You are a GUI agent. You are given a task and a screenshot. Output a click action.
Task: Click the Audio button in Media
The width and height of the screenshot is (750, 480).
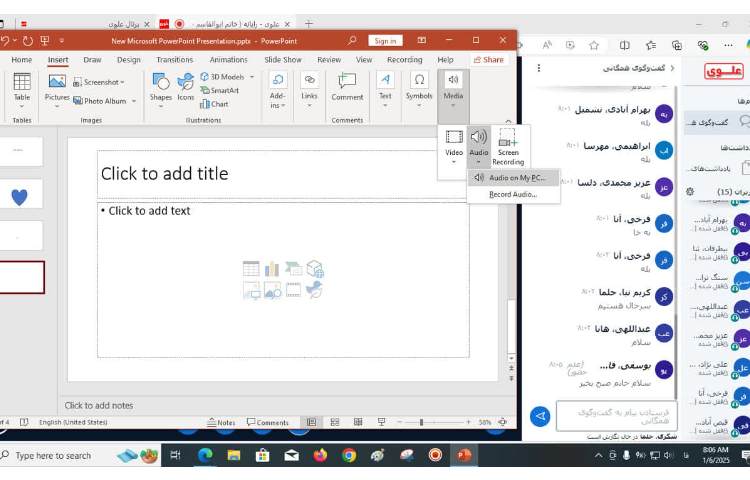479,147
